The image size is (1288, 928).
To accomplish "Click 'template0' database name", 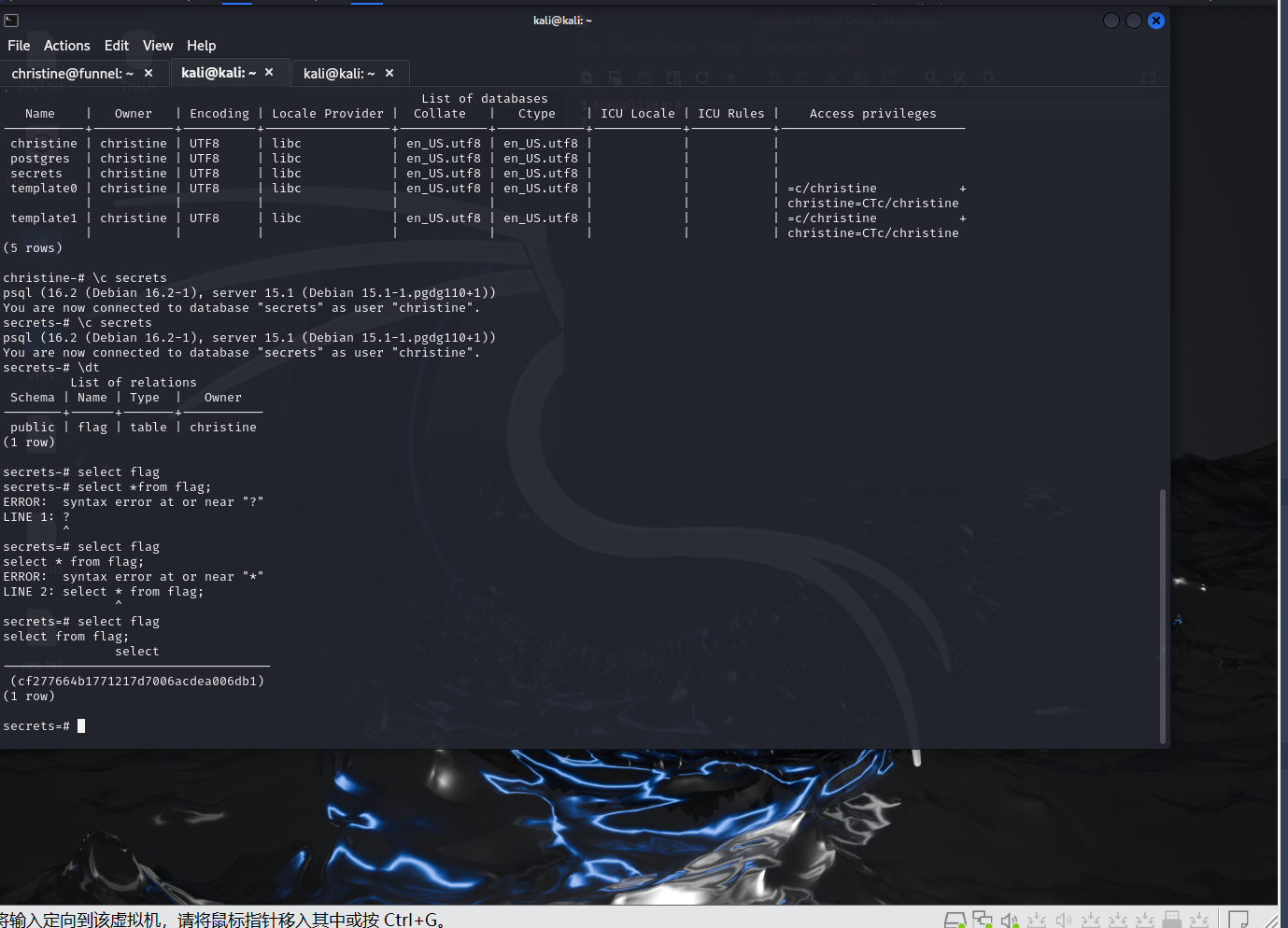I will pos(44,189).
